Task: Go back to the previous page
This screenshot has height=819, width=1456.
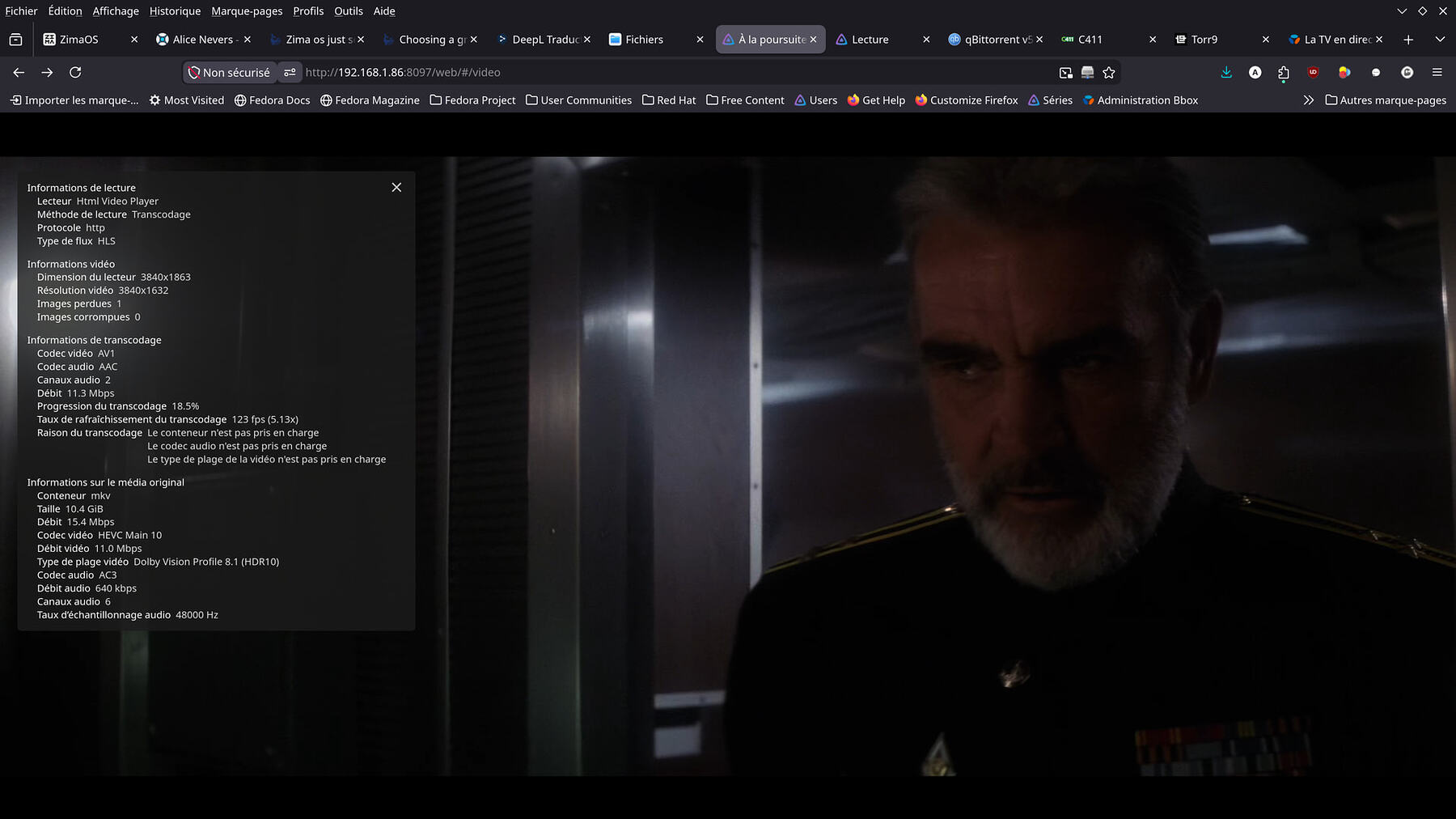Action: tap(19, 73)
